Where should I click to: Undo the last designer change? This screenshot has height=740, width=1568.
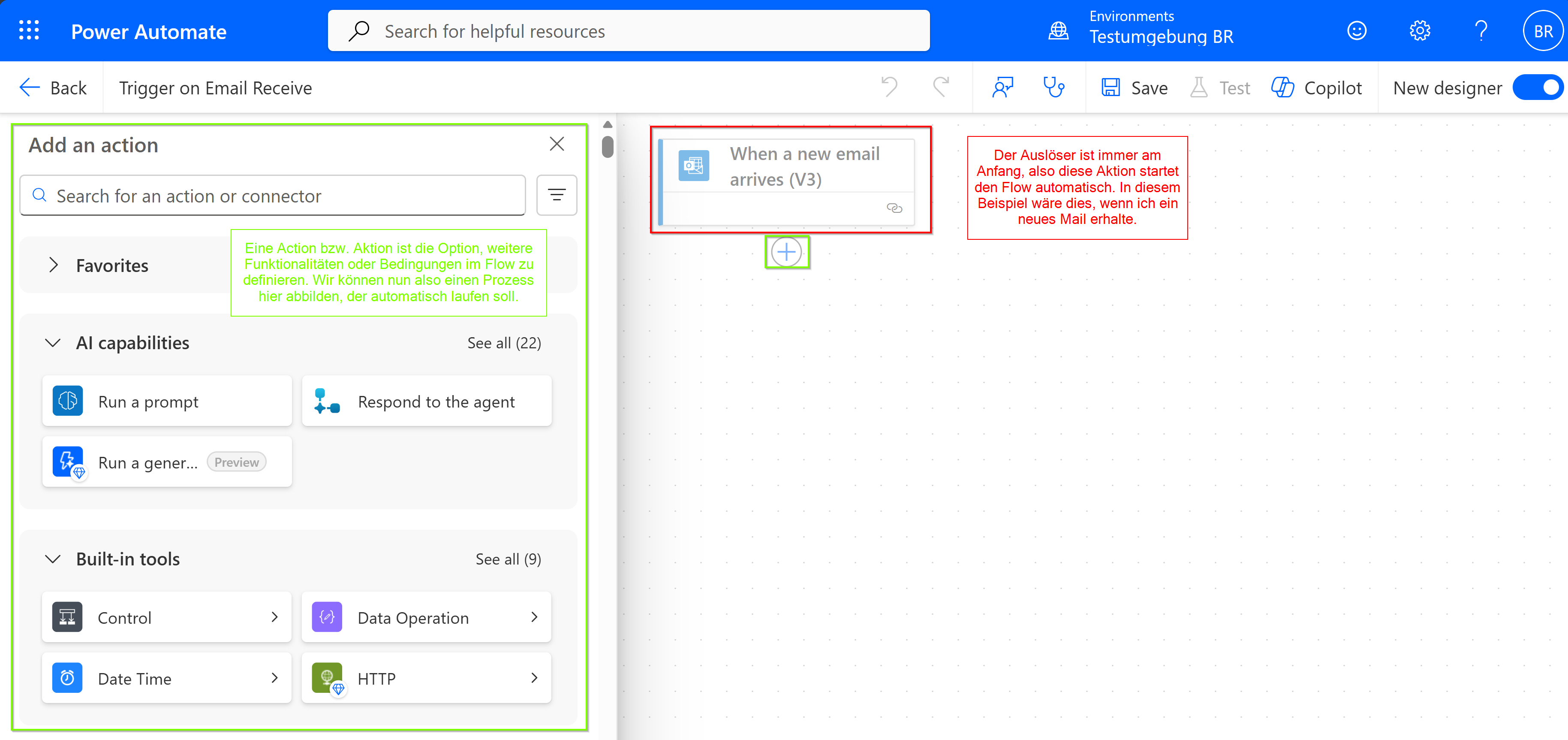889,87
